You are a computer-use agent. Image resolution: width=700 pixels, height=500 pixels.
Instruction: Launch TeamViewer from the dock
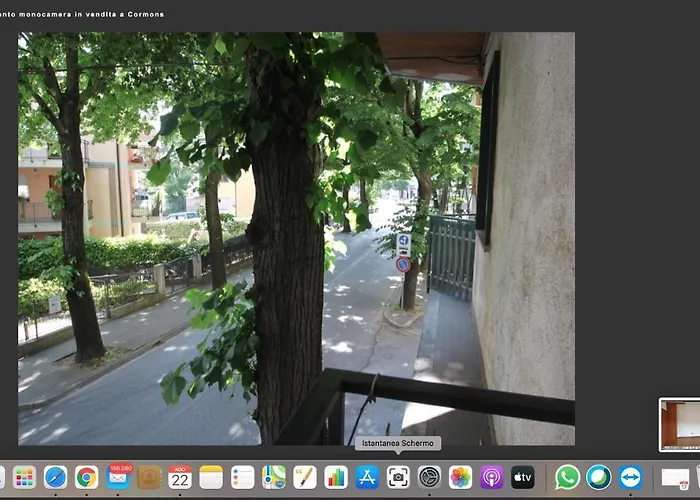630,478
